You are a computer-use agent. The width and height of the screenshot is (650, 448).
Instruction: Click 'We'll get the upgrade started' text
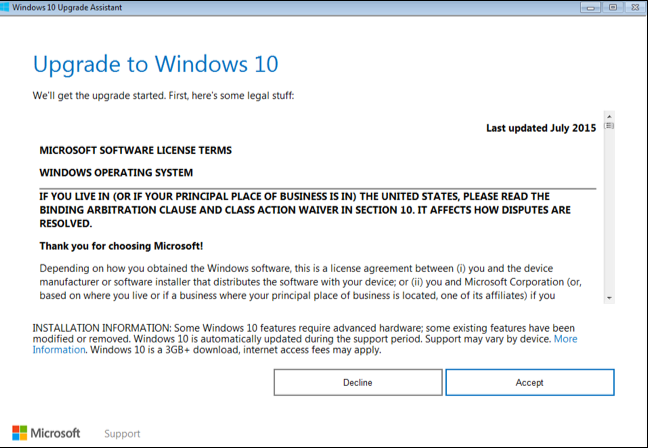coord(163,96)
